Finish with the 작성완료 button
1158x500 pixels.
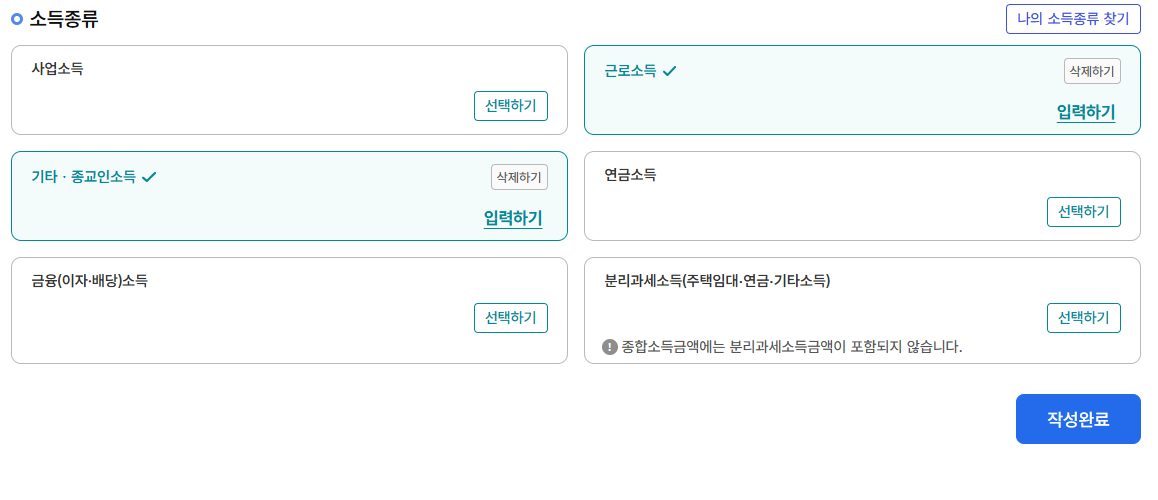pyautogui.click(x=1078, y=419)
